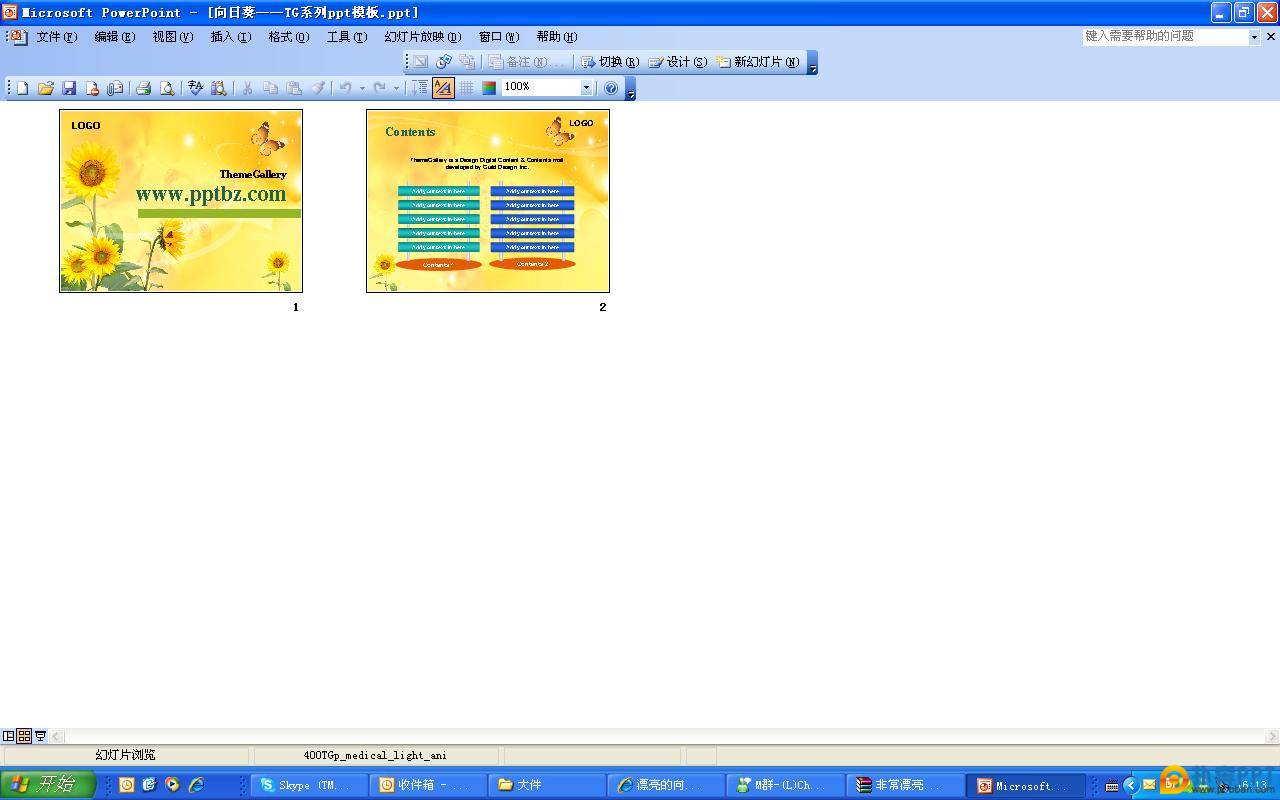Click the Permission icon in the standard toolbar

point(92,88)
